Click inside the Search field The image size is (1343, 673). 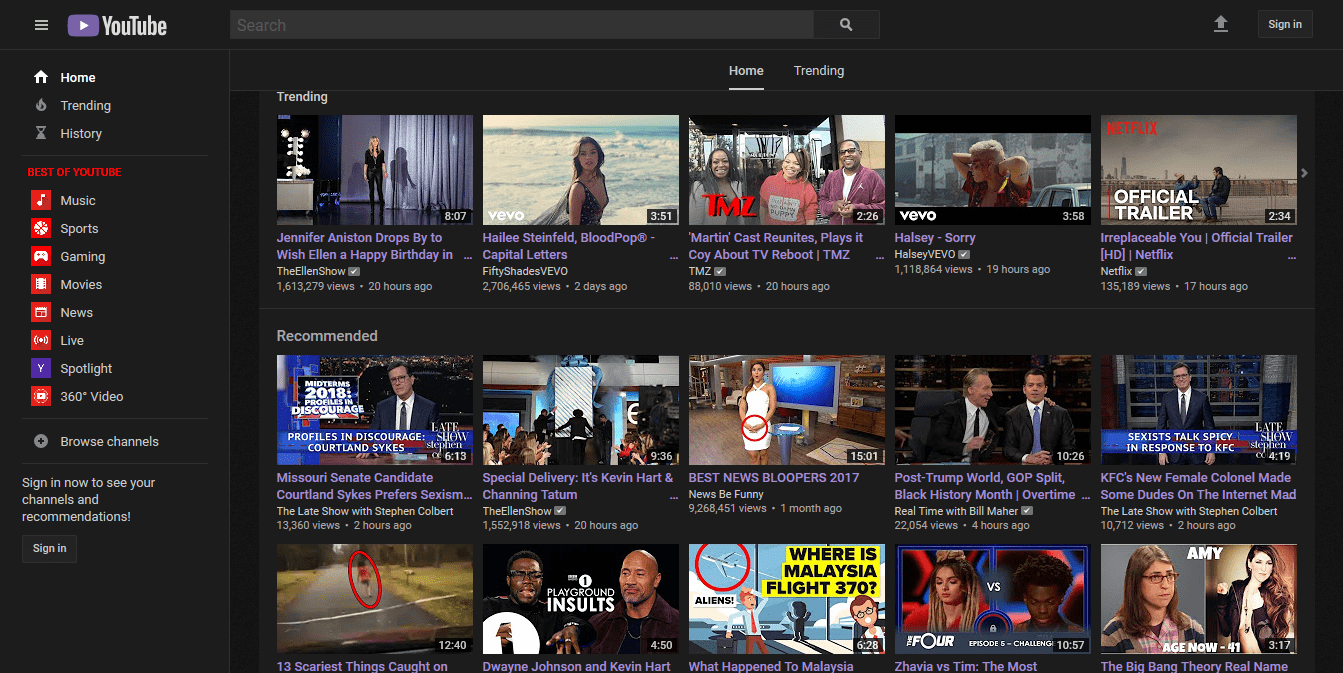pyautogui.click(x=522, y=25)
